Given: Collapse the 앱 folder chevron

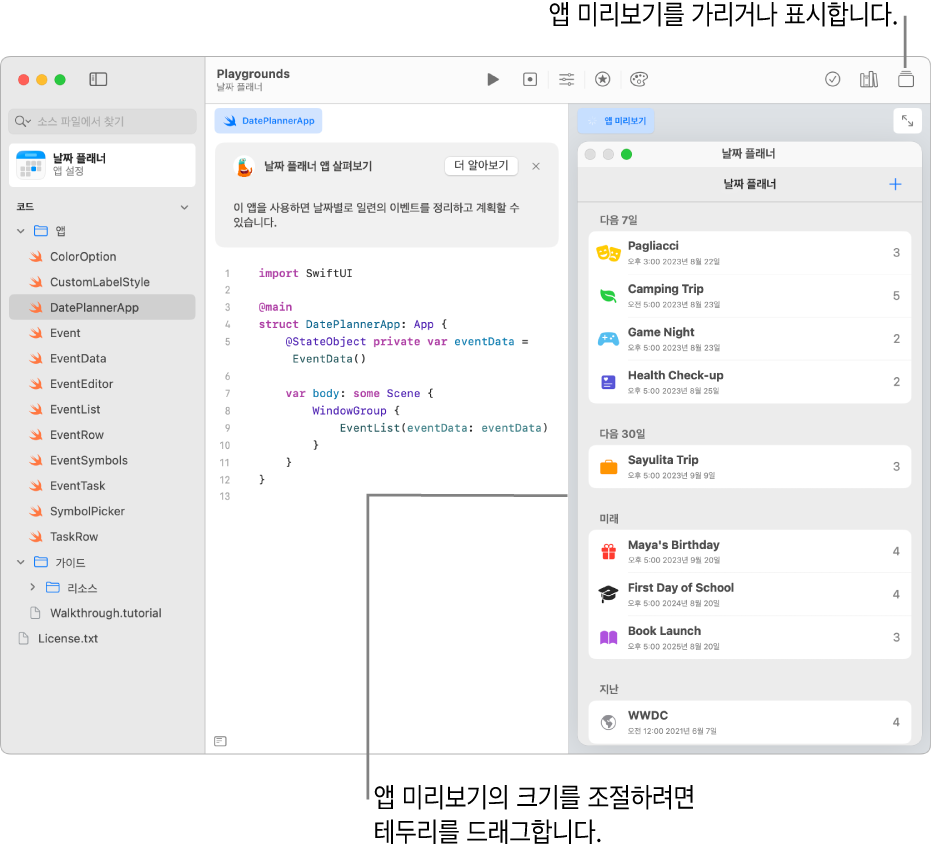Looking at the screenshot, I should 21,231.
